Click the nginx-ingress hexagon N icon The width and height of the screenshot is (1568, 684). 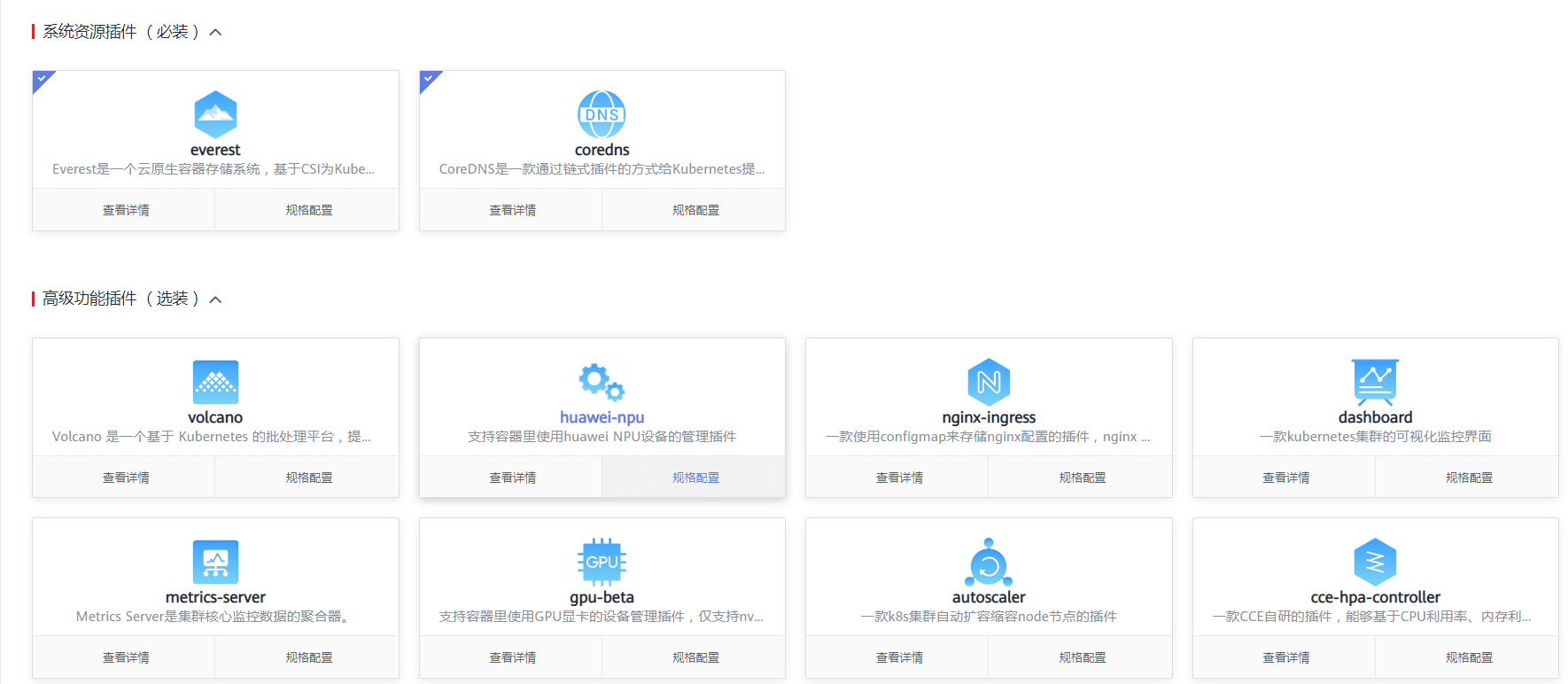989,382
